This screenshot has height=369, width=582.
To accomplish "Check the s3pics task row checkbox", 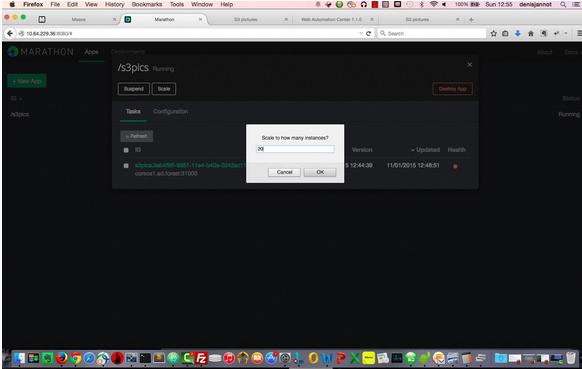I will (x=126, y=166).
